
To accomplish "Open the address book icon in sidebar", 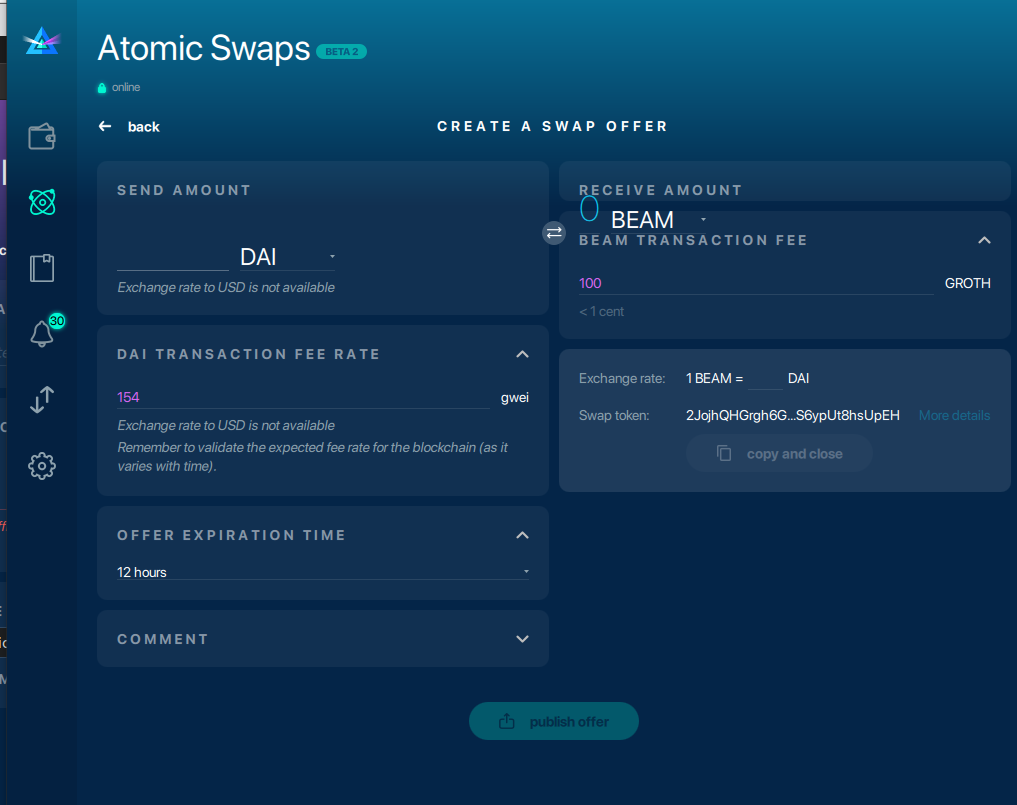I will point(41,267).
